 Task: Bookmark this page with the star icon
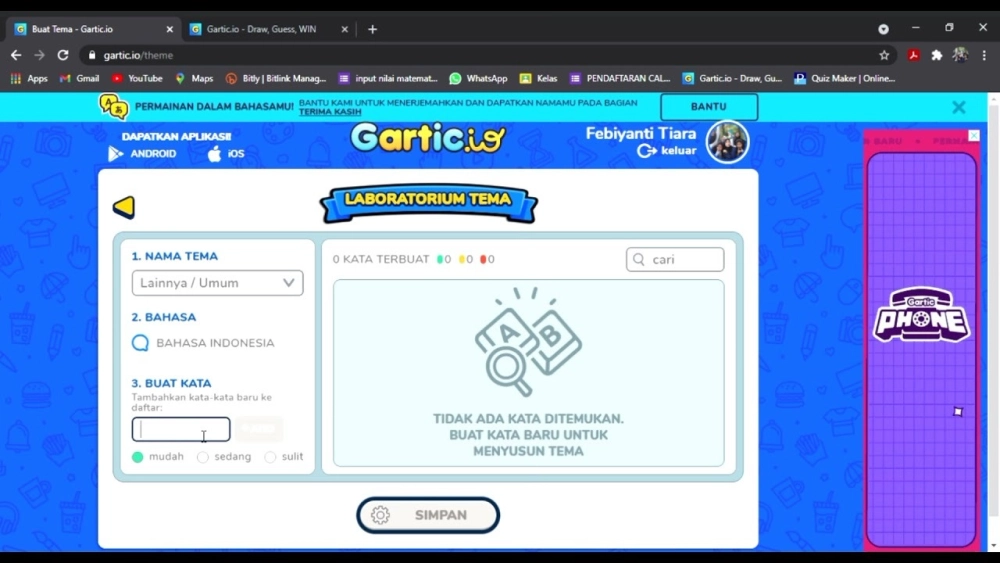tap(884, 55)
